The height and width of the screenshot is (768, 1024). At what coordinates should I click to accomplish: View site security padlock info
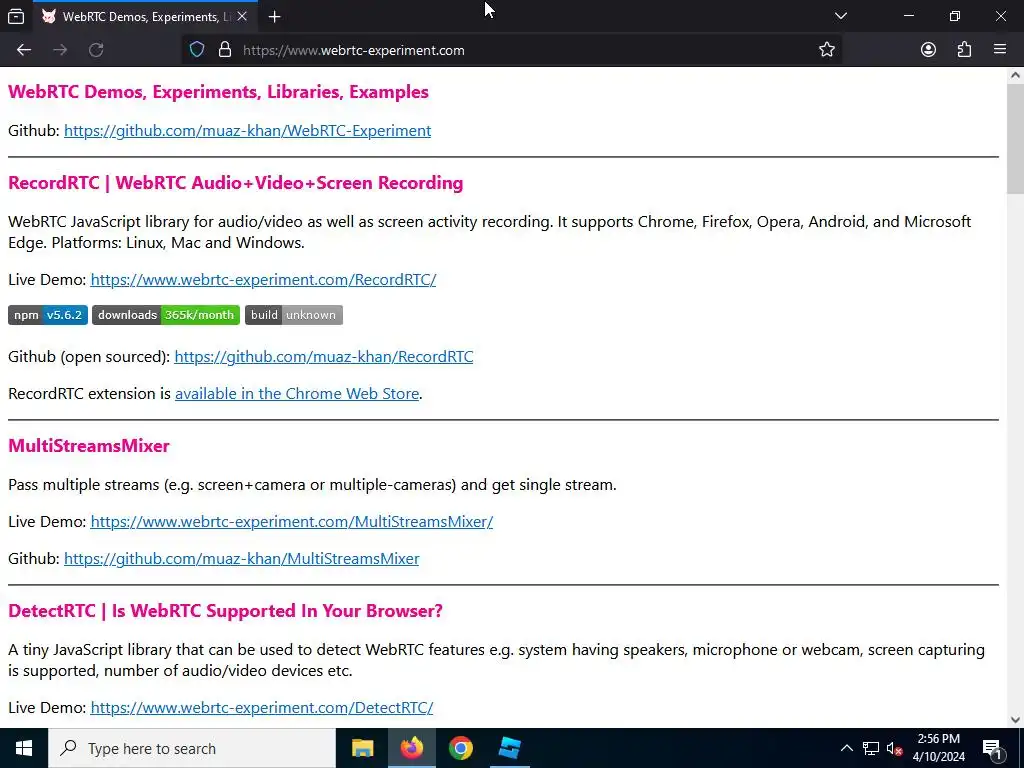tap(225, 50)
